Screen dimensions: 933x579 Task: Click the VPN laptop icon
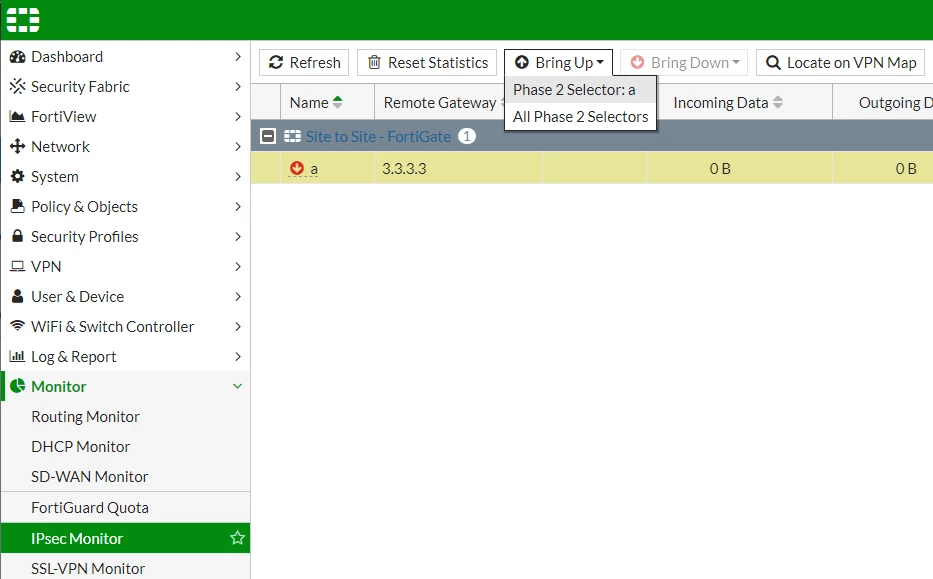[x=18, y=266]
